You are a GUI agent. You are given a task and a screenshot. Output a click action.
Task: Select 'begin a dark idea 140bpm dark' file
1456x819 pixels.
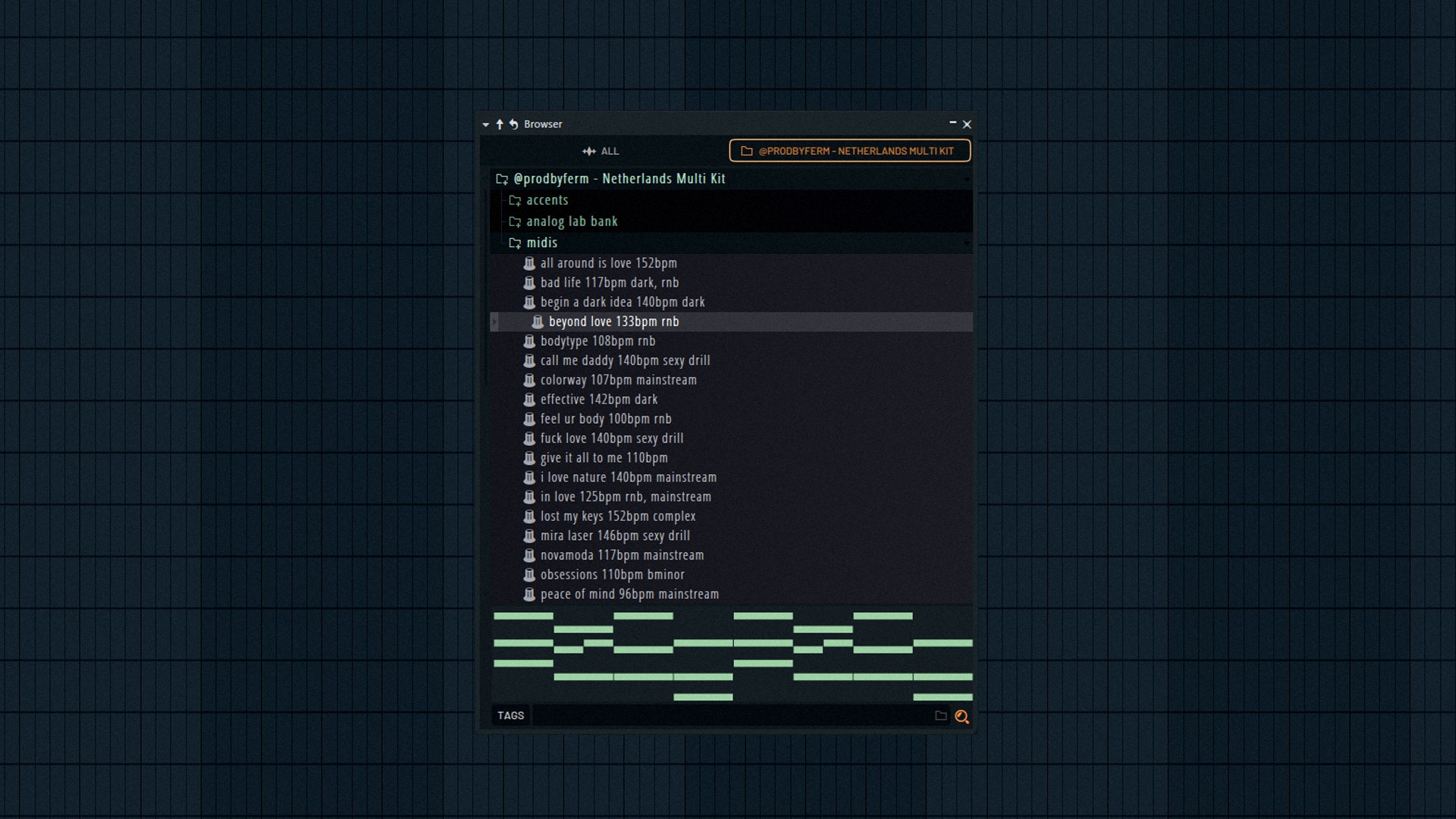731,303
